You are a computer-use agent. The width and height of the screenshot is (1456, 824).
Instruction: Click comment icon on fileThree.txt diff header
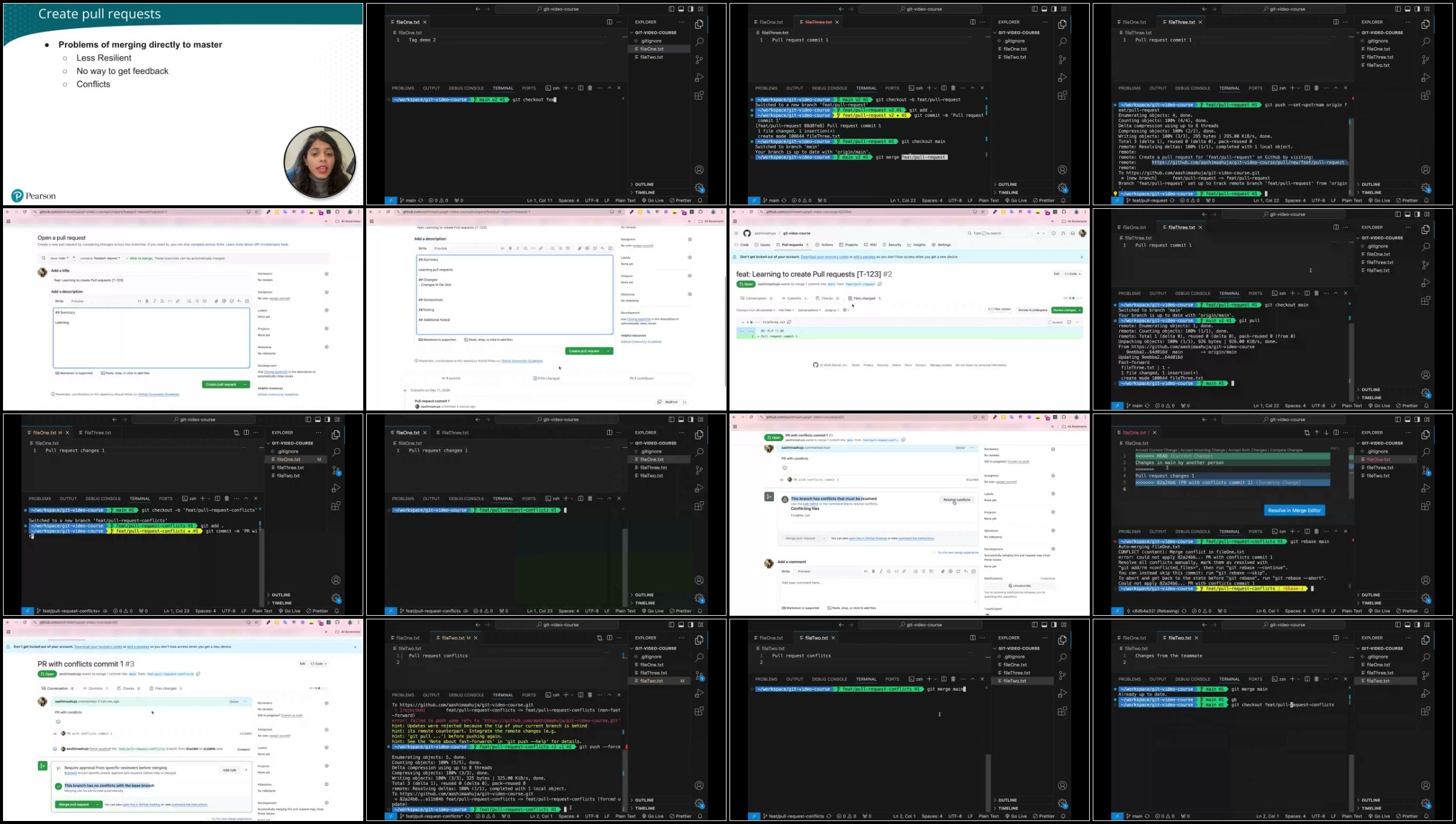point(1069,322)
